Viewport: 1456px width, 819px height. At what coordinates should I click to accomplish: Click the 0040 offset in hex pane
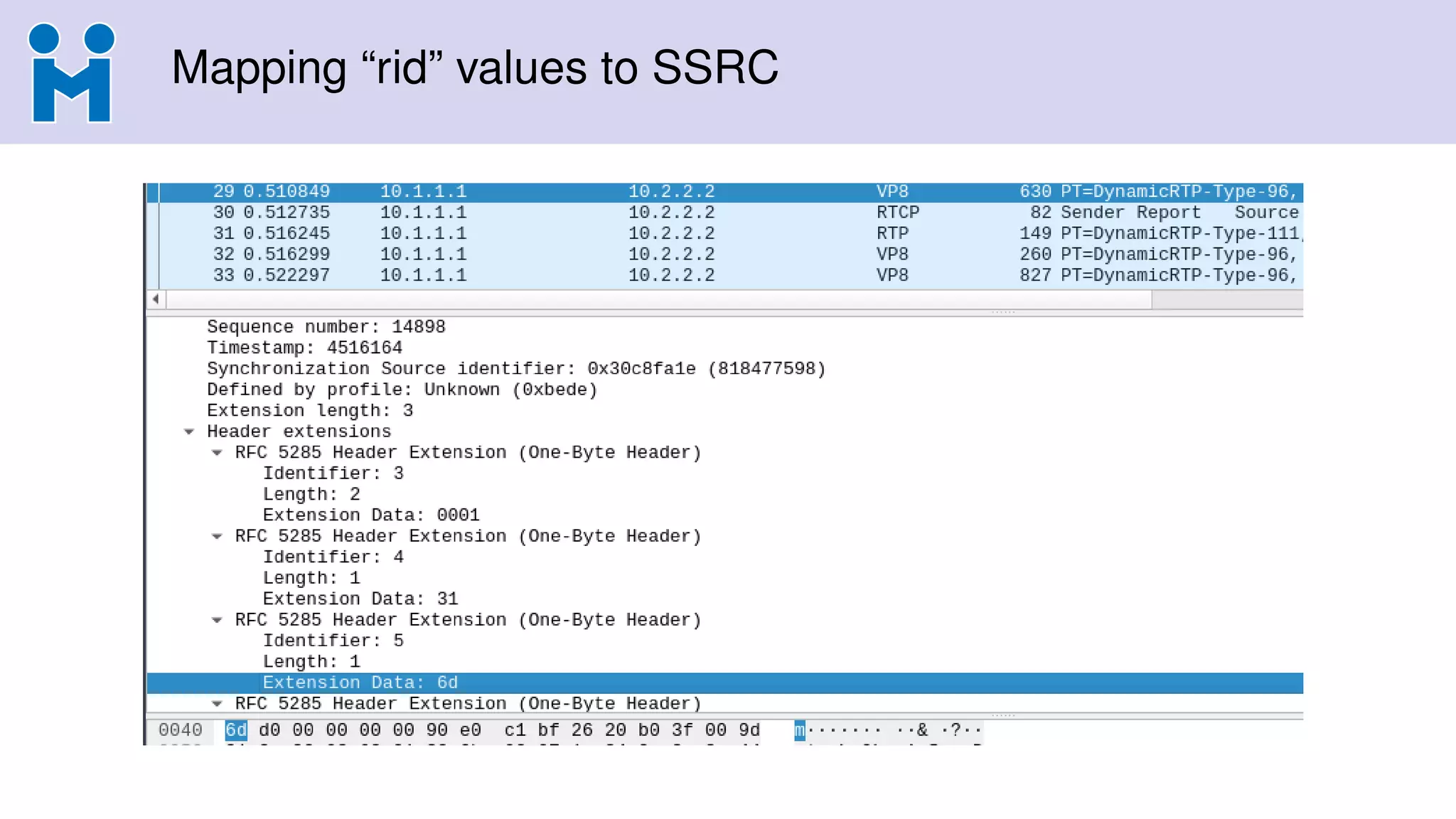[x=181, y=731]
